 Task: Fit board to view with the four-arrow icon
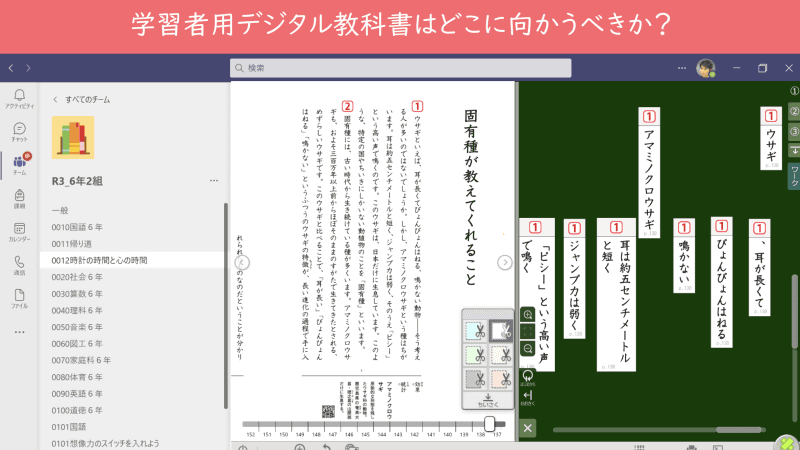click(528, 332)
